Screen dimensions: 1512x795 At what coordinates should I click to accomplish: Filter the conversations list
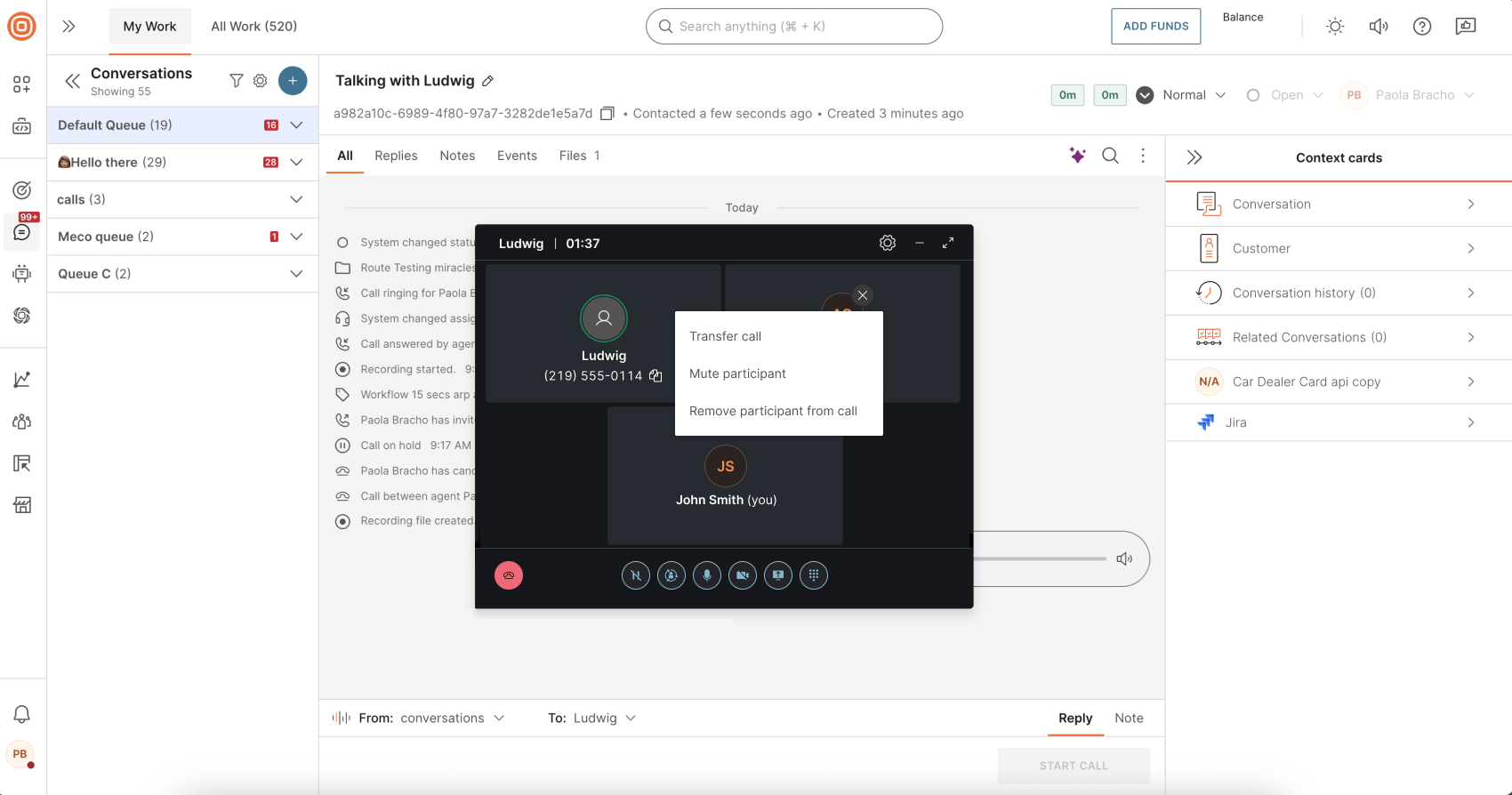236,81
